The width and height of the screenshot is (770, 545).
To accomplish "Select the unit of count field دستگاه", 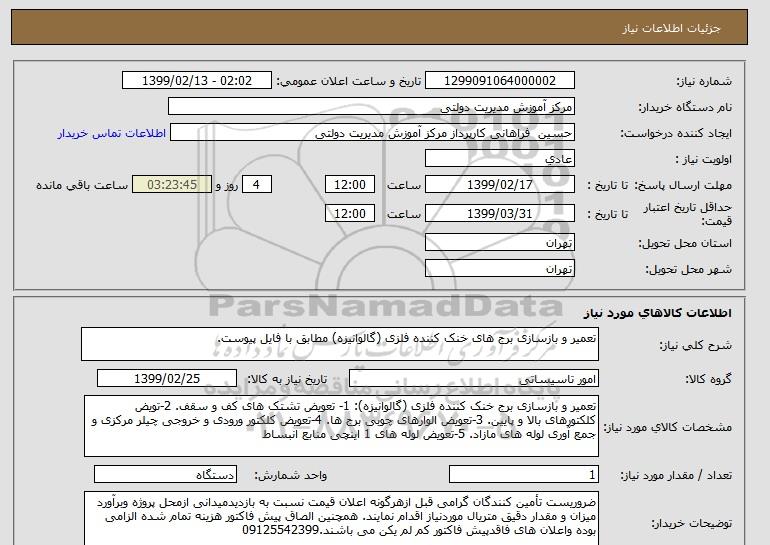I will [x=165, y=474].
